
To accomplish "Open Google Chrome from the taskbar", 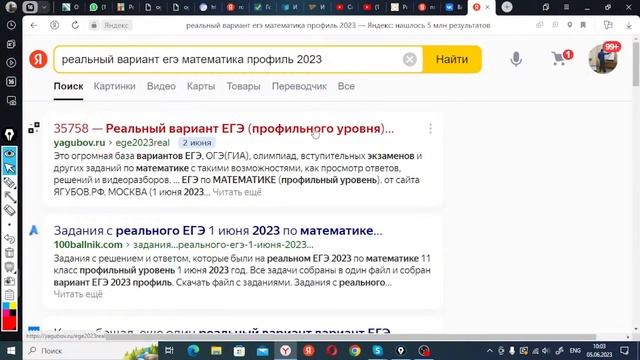I will (x=355, y=351).
